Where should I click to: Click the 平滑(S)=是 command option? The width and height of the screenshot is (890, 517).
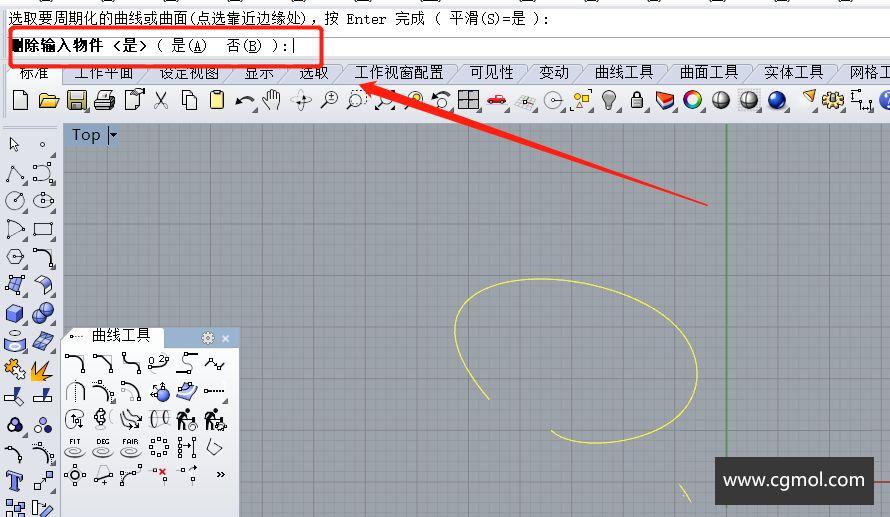click(487, 19)
